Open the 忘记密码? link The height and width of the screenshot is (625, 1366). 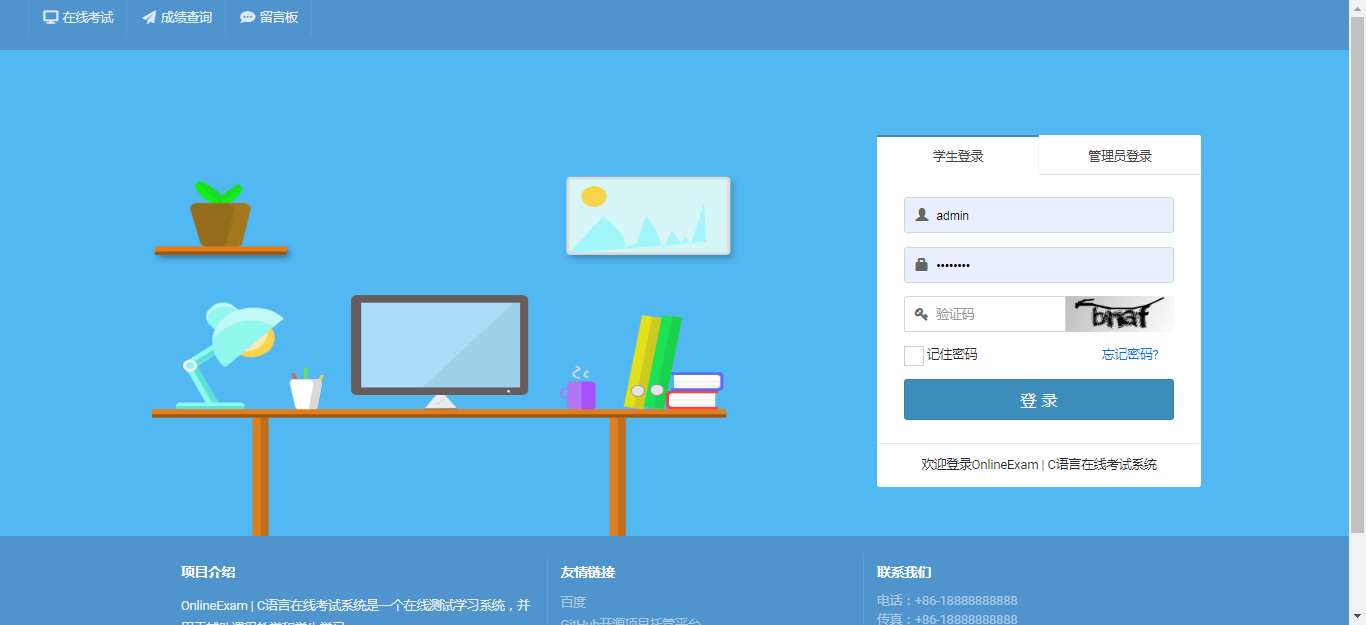click(x=1130, y=354)
